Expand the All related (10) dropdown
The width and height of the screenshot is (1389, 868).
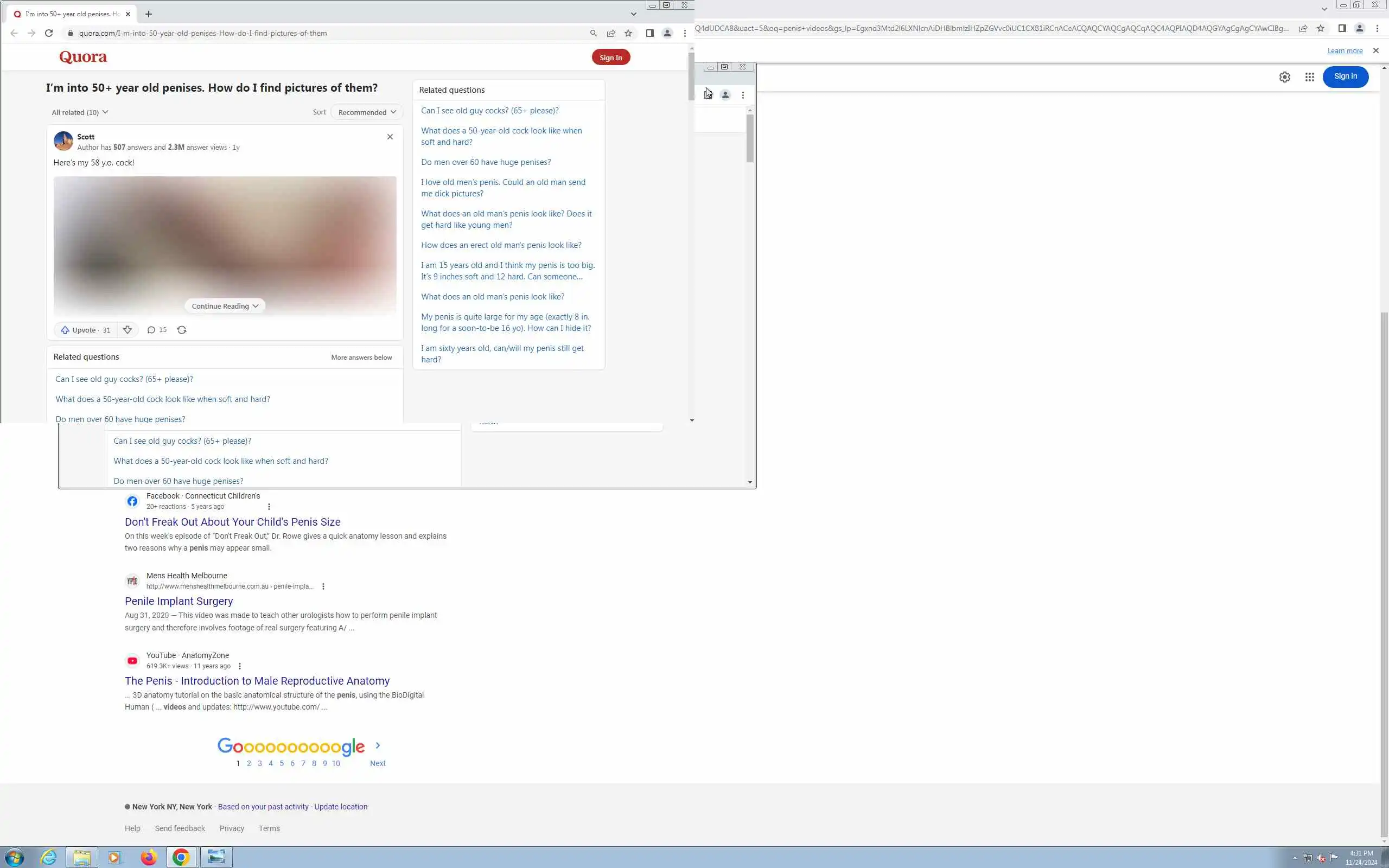(x=80, y=112)
